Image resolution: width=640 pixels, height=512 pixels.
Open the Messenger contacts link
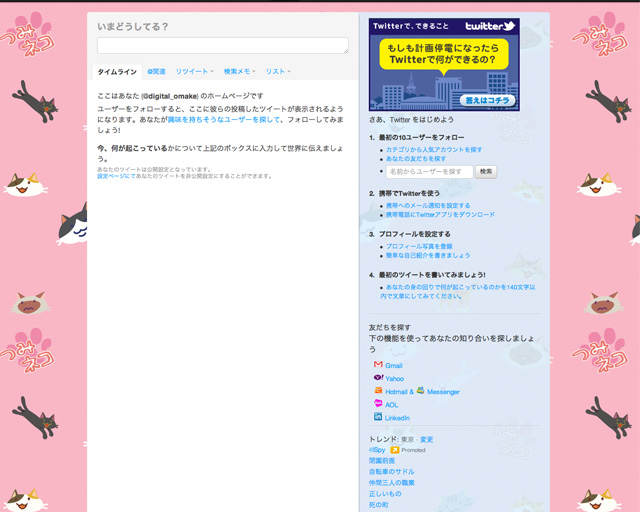[443, 392]
